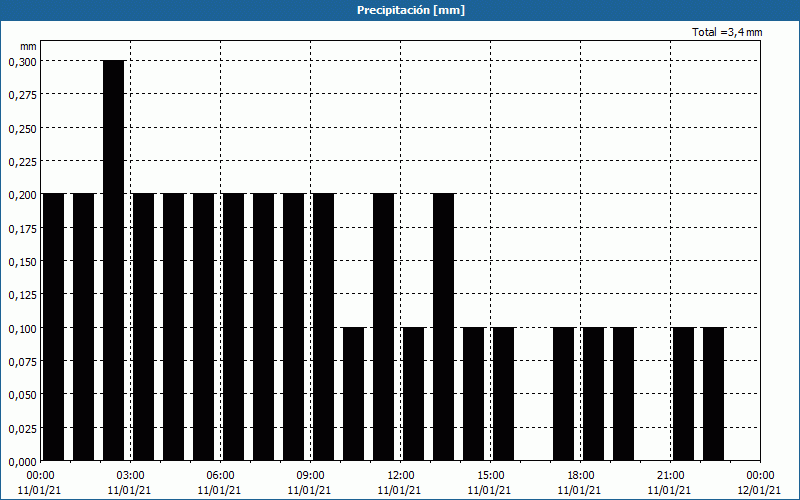The height and width of the screenshot is (500, 800).
Task: Select the 0,125 y-axis value
Action: pos(22,295)
